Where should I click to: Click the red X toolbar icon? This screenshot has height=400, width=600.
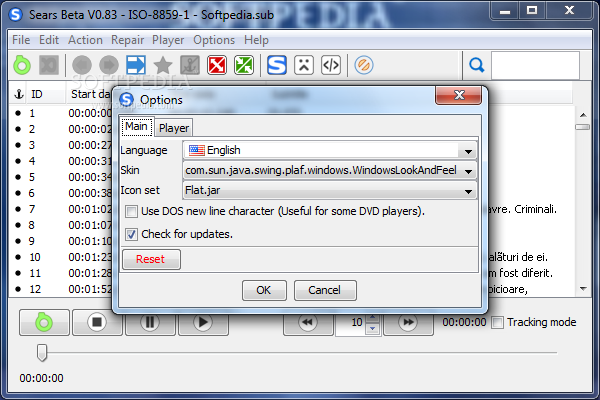click(217, 65)
